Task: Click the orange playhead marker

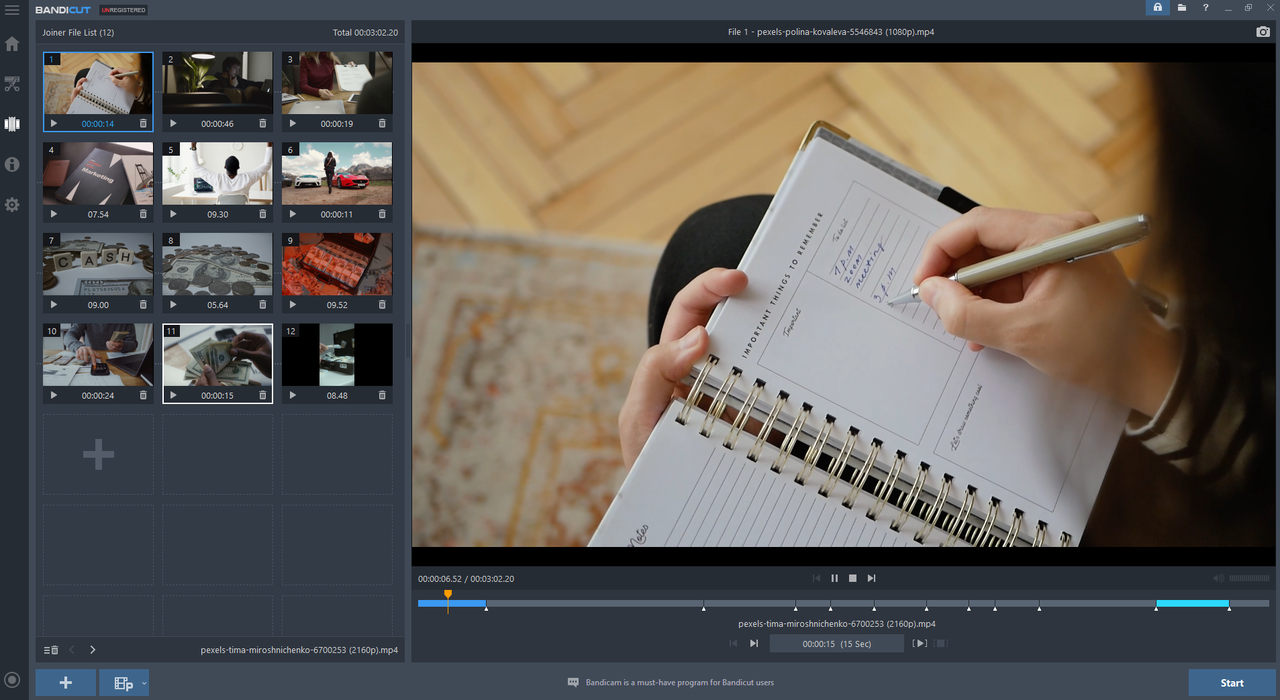Action: click(x=448, y=597)
